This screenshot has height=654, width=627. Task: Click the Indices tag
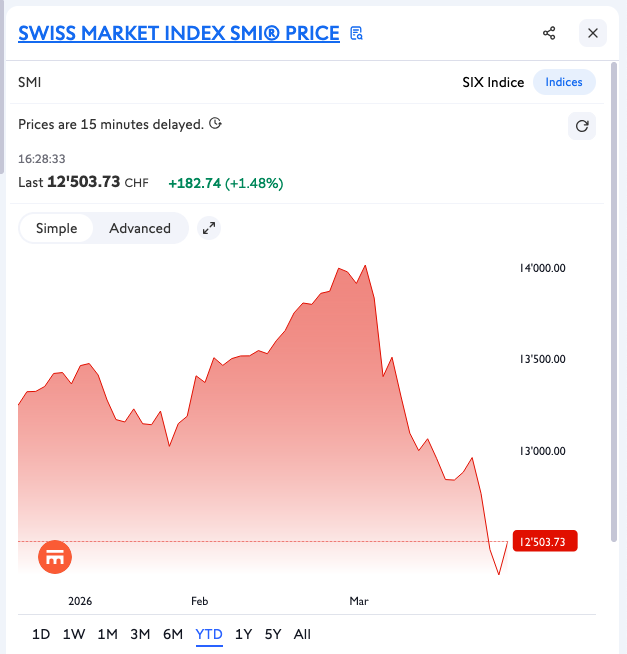564,82
